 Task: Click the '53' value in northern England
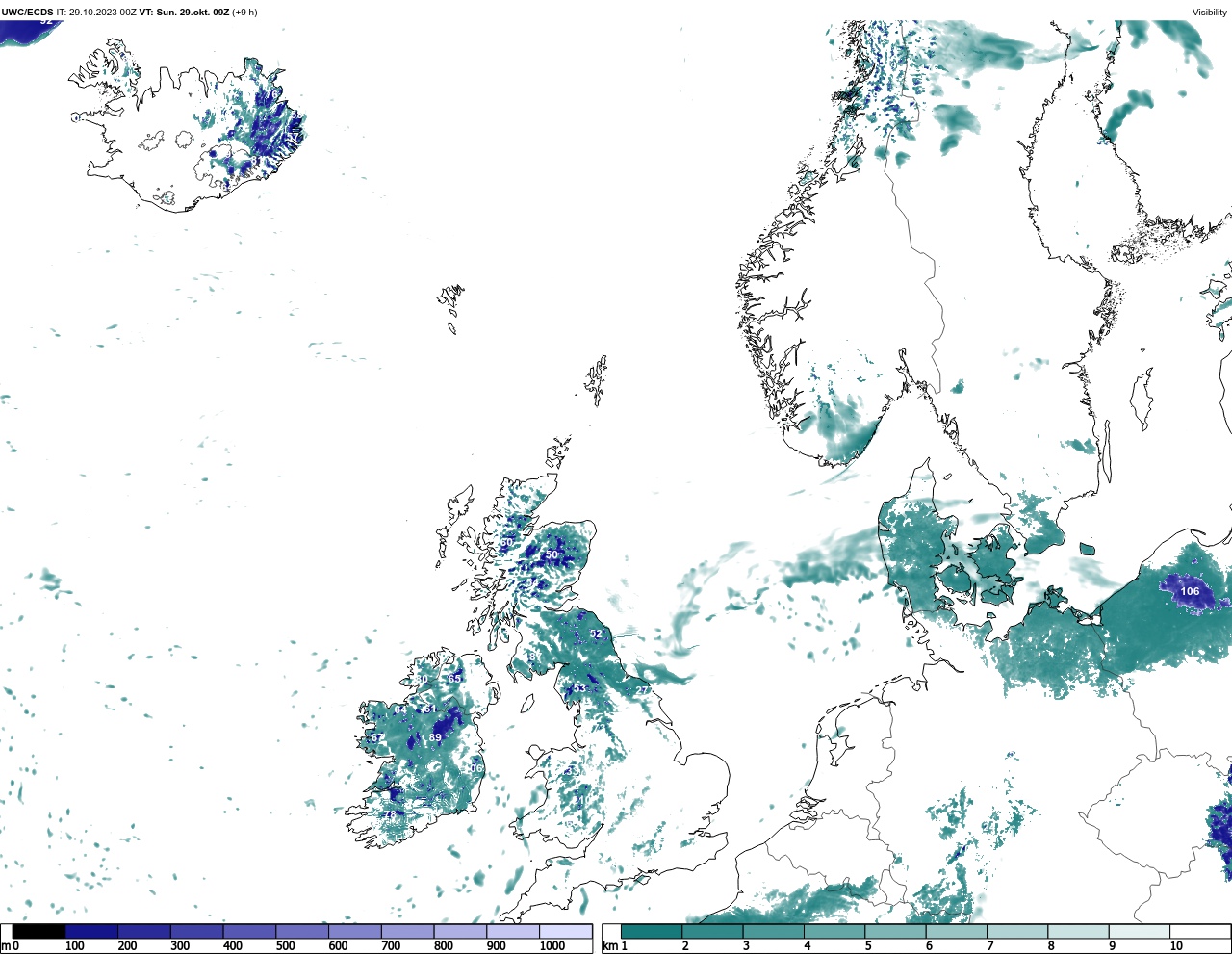click(x=579, y=688)
